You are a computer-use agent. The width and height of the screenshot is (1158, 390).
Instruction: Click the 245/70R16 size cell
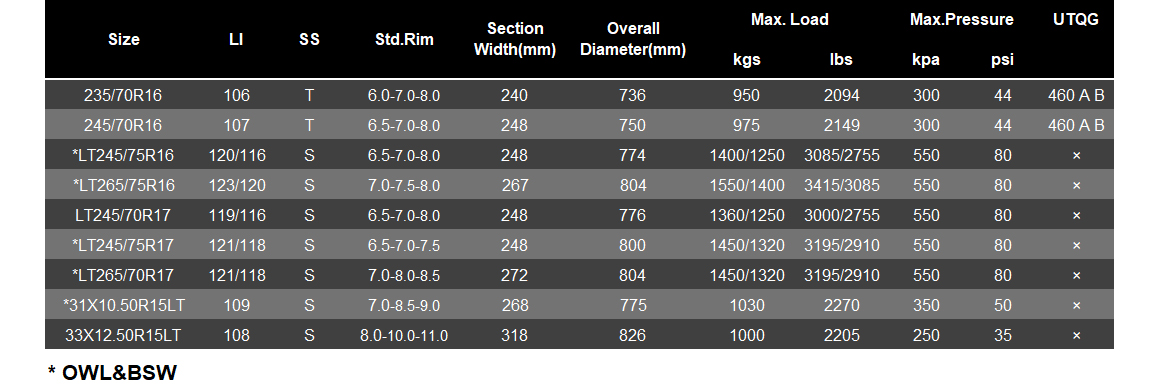(x=123, y=126)
